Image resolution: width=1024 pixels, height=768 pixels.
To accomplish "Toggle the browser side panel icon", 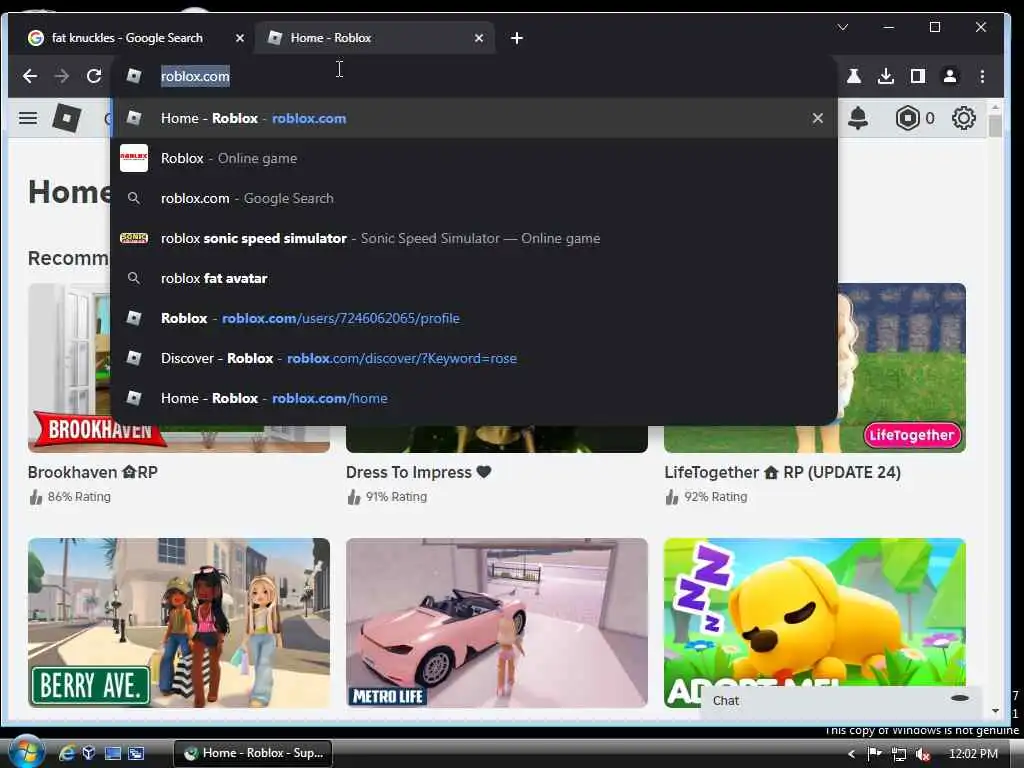I will [918, 76].
